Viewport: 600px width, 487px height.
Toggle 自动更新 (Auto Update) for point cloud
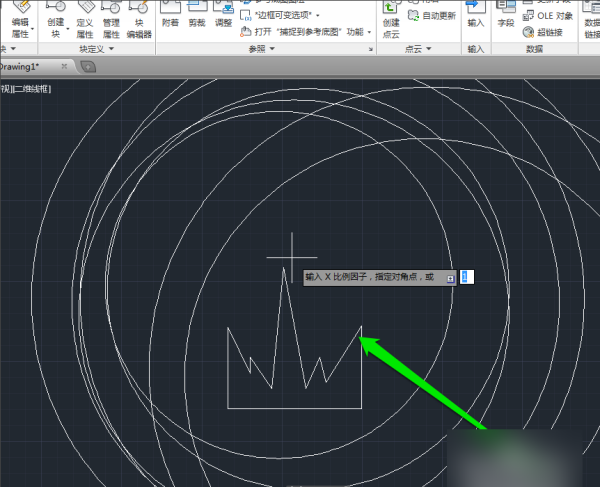(x=432, y=16)
